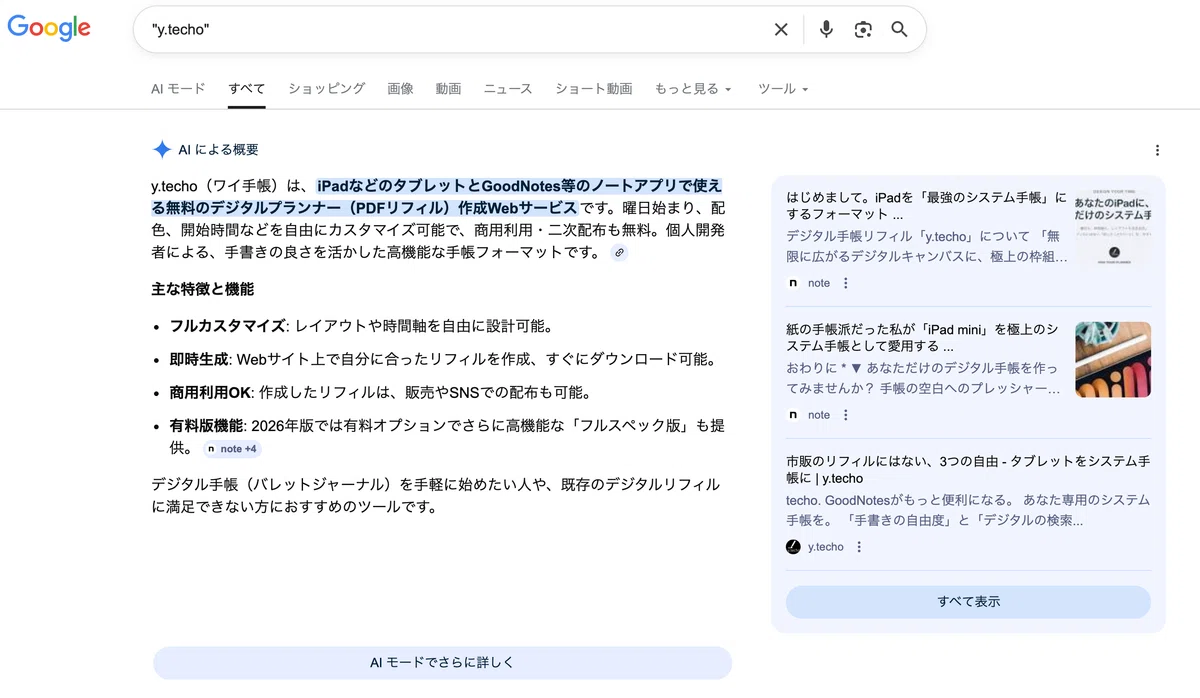1200x698 pixels.
Task: Click note favicon under iPad mini article
Action: click(793, 415)
